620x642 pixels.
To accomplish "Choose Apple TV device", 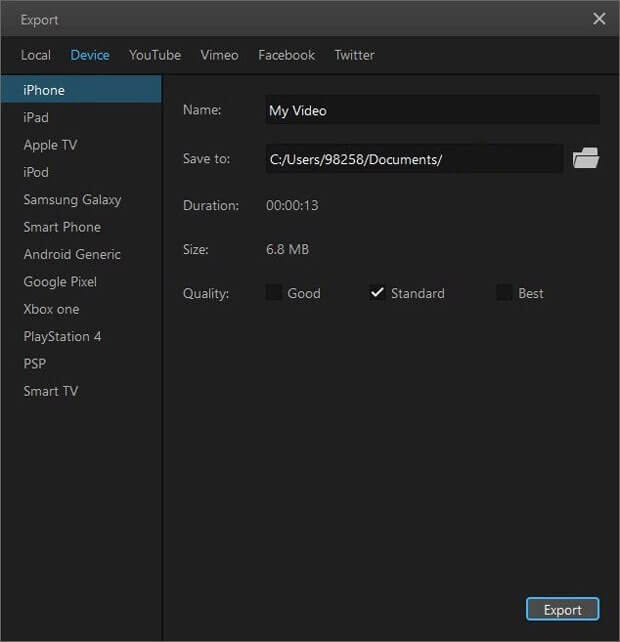I will point(81,145).
